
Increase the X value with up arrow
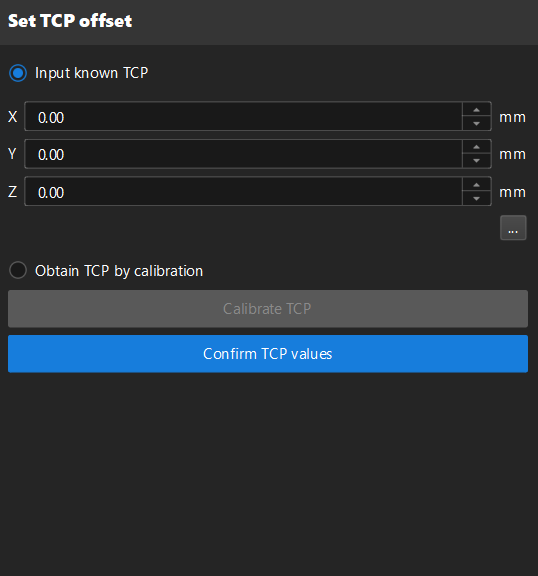[x=476, y=109]
